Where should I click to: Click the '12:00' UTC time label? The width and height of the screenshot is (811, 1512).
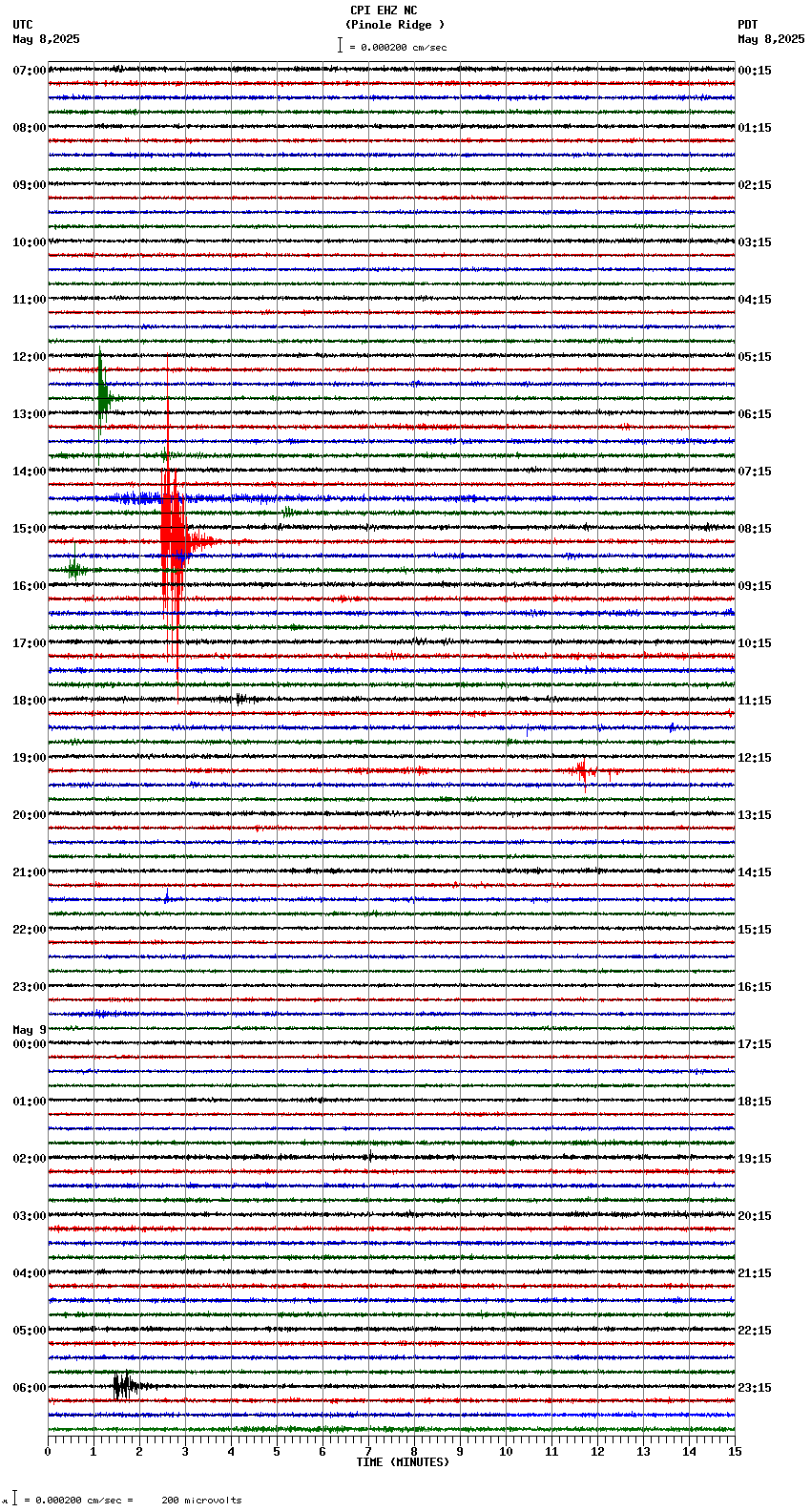click(30, 357)
